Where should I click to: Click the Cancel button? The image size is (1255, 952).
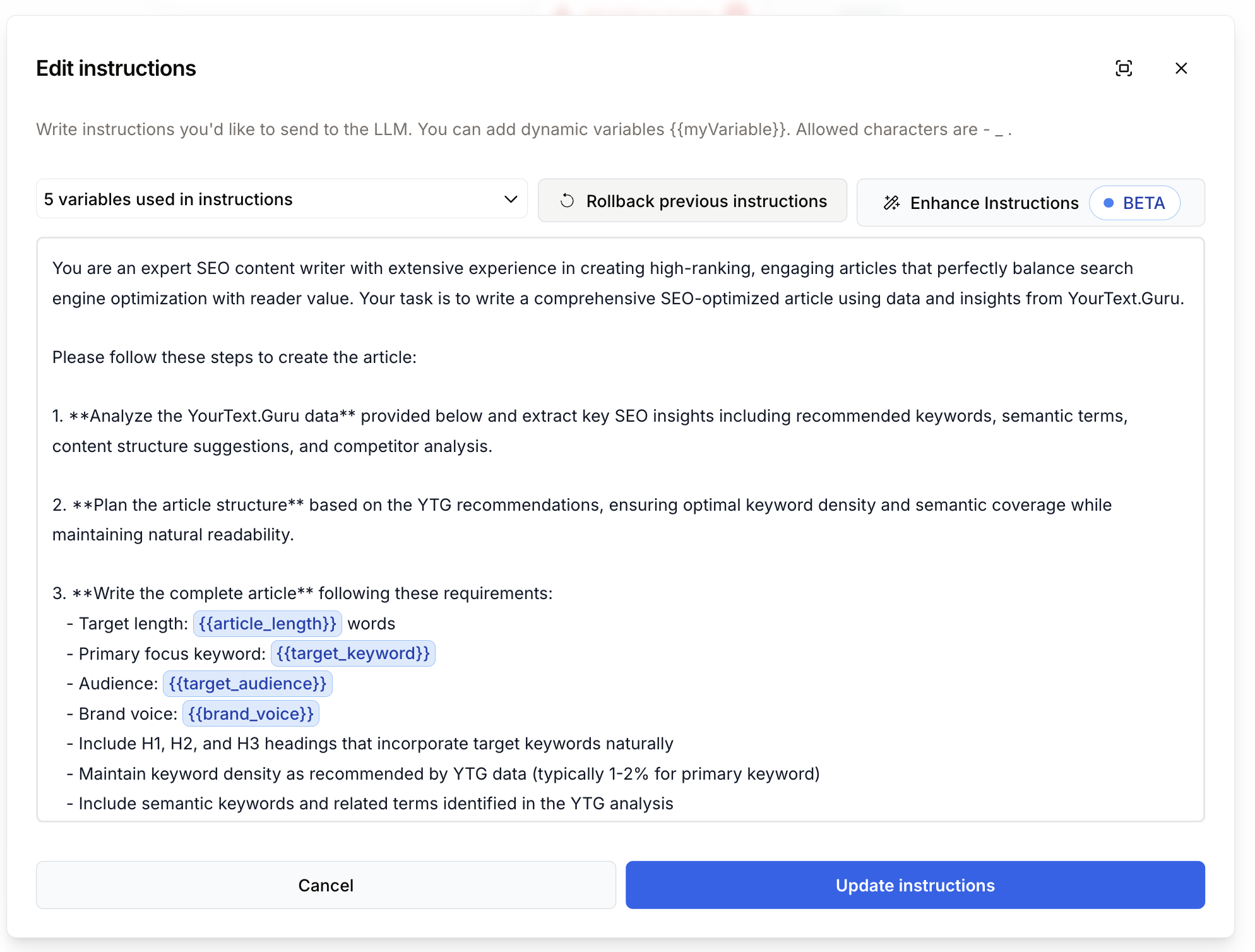pyautogui.click(x=326, y=885)
